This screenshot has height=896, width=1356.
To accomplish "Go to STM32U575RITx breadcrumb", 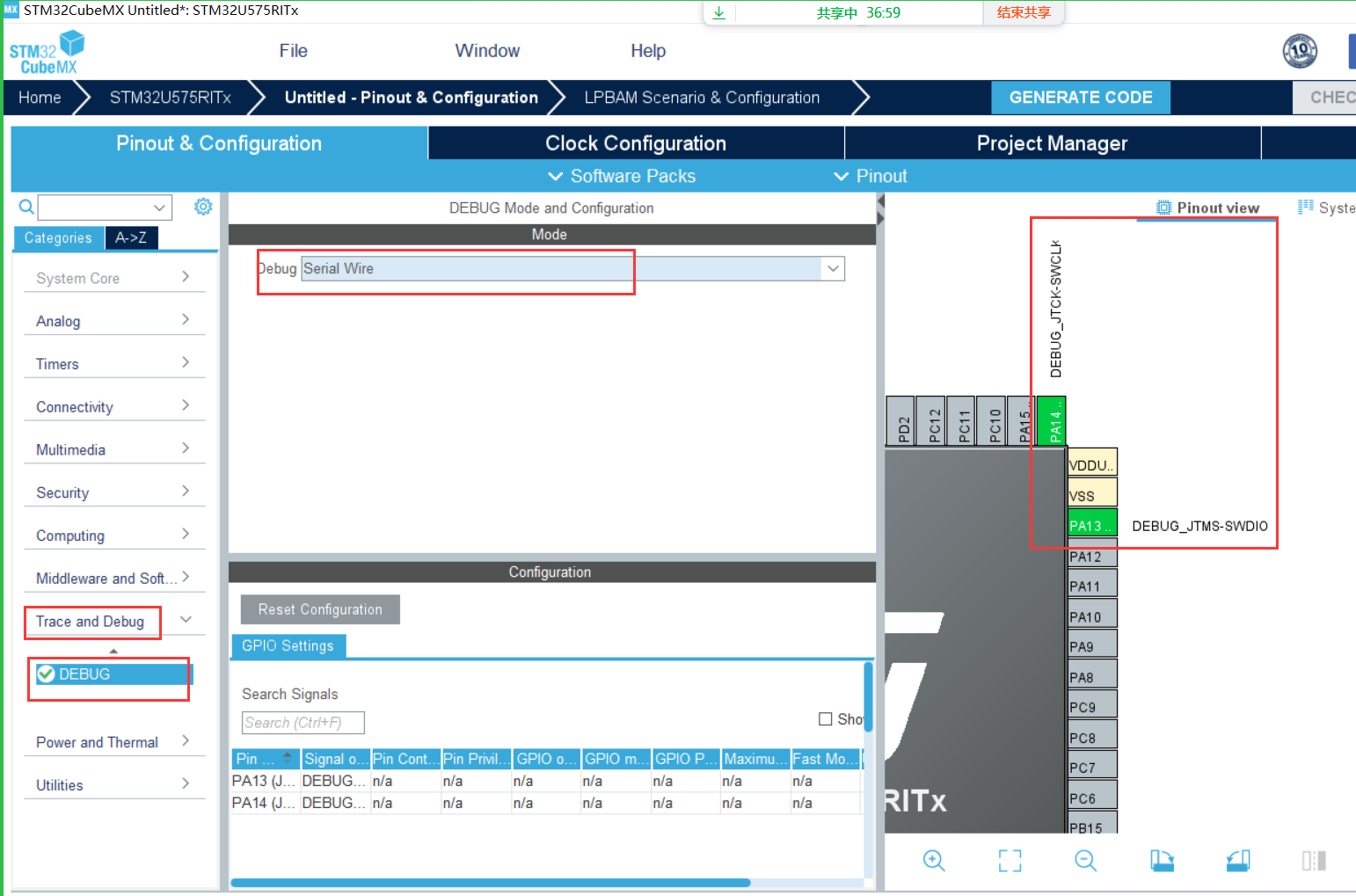I will coord(171,98).
